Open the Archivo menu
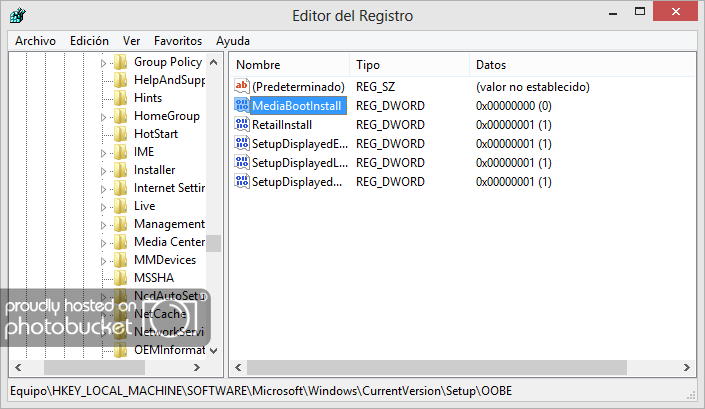705x409 pixels. pyautogui.click(x=36, y=41)
